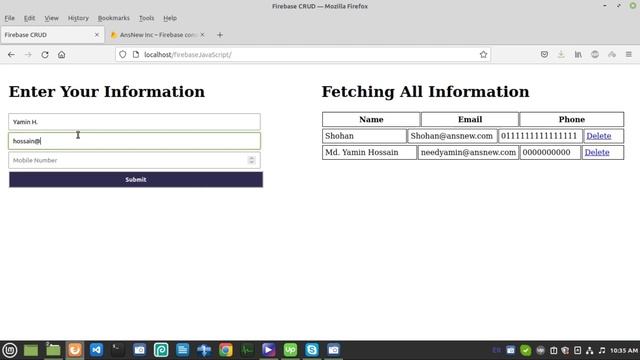Open the purple media player in the taskbar
This screenshot has width=640, height=360.
point(269,350)
